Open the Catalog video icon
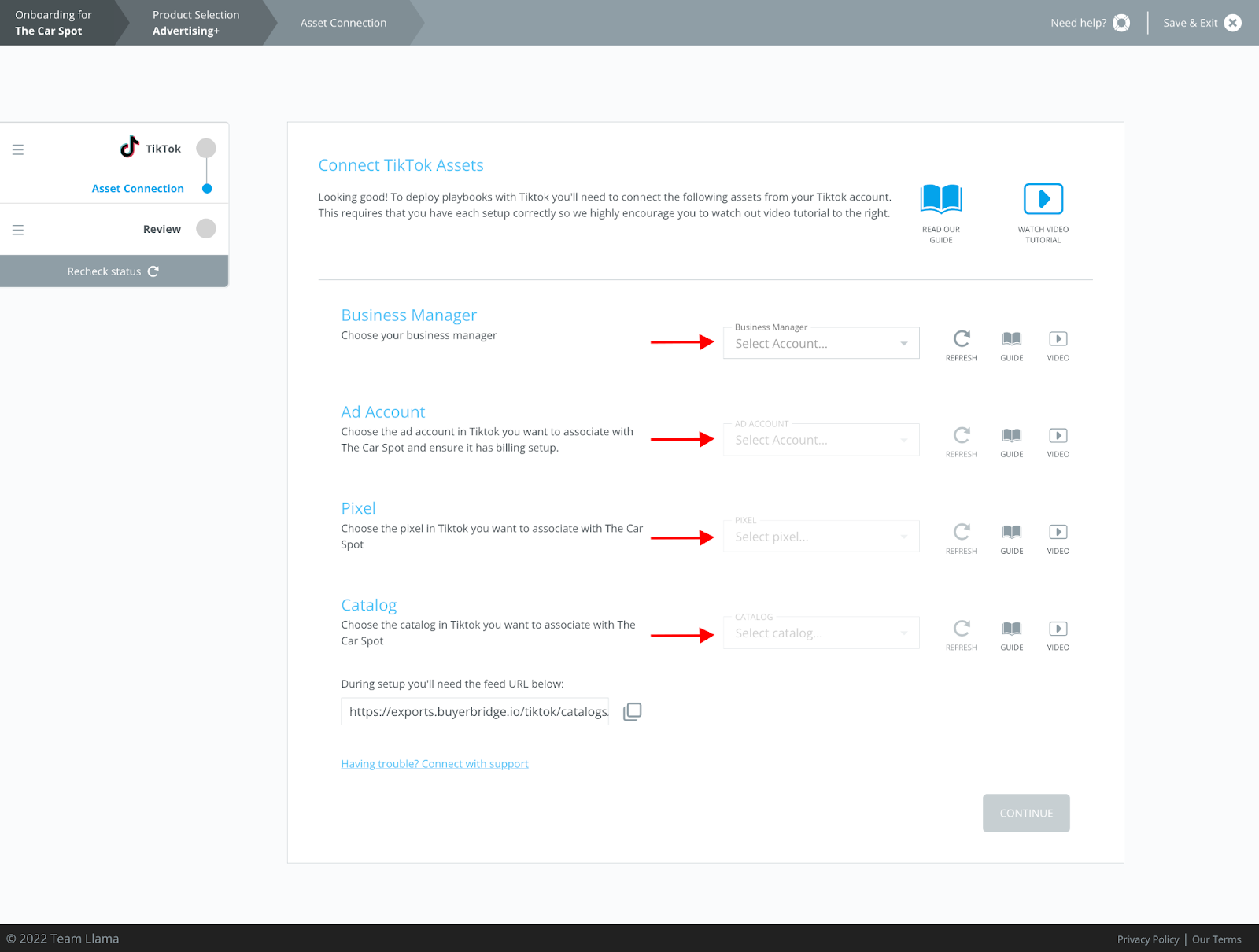 point(1058,629)
